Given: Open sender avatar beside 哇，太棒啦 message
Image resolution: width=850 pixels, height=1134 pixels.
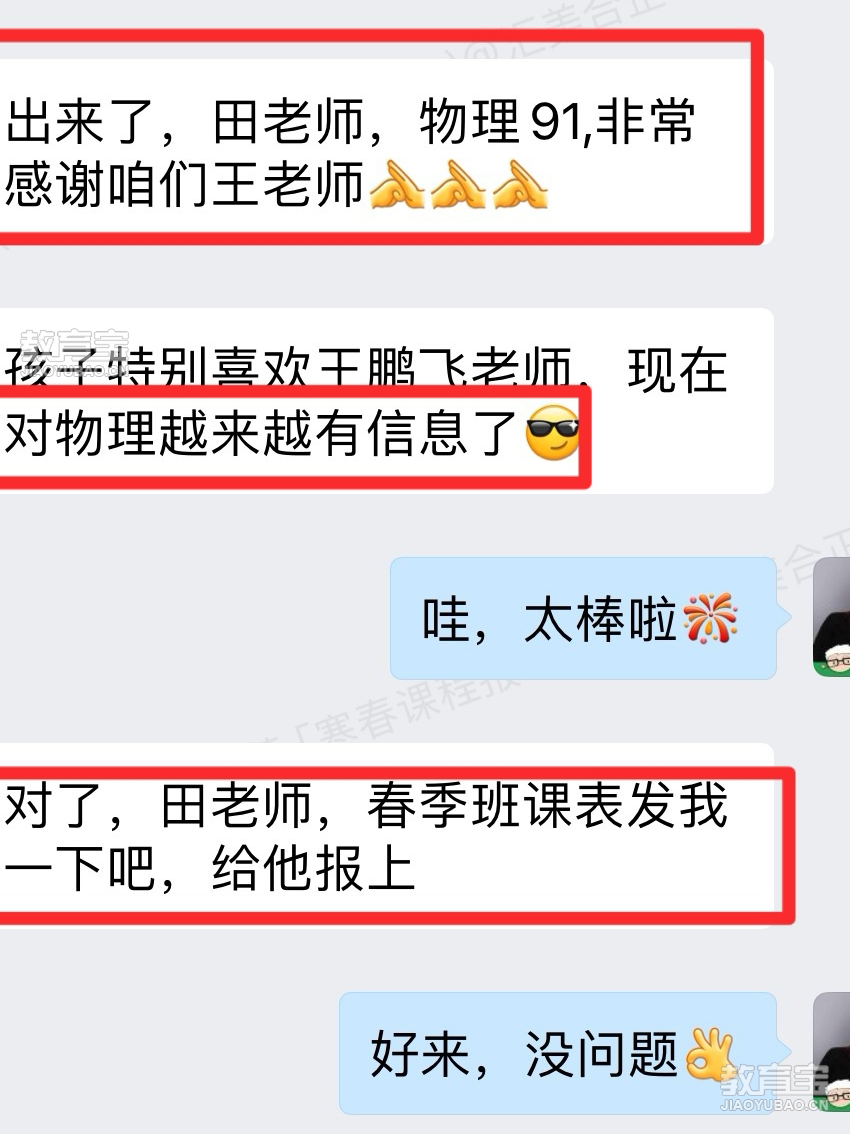Looking at the screenshot, I should click(832, 617).
